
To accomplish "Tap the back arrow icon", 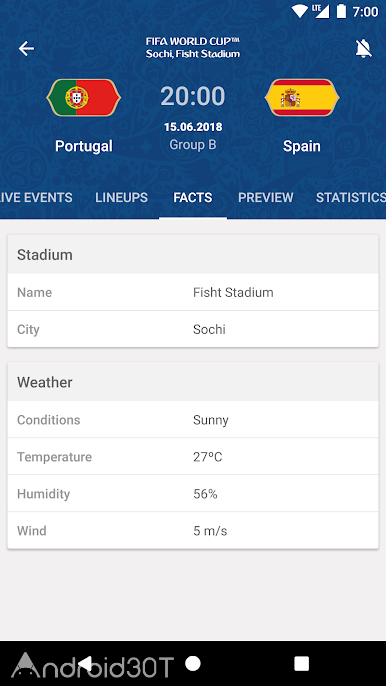I will coord(26,49).
